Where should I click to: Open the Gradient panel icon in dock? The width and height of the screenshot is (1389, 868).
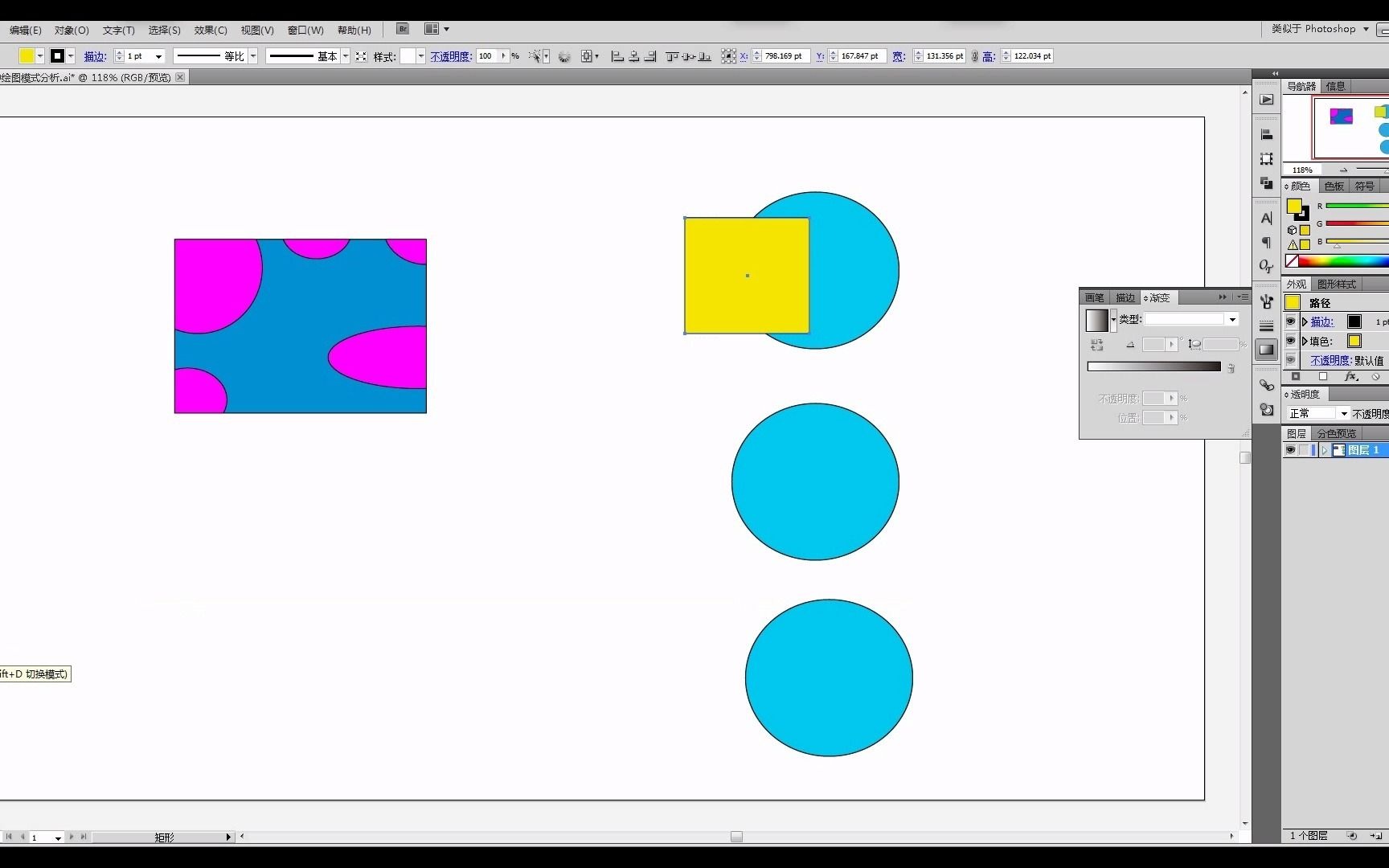(1267, 350)
